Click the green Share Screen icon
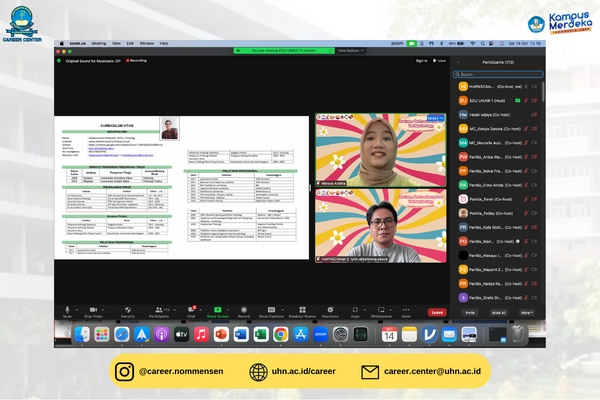Viewport: 600px width, 400px height. (x=219, y=307)
